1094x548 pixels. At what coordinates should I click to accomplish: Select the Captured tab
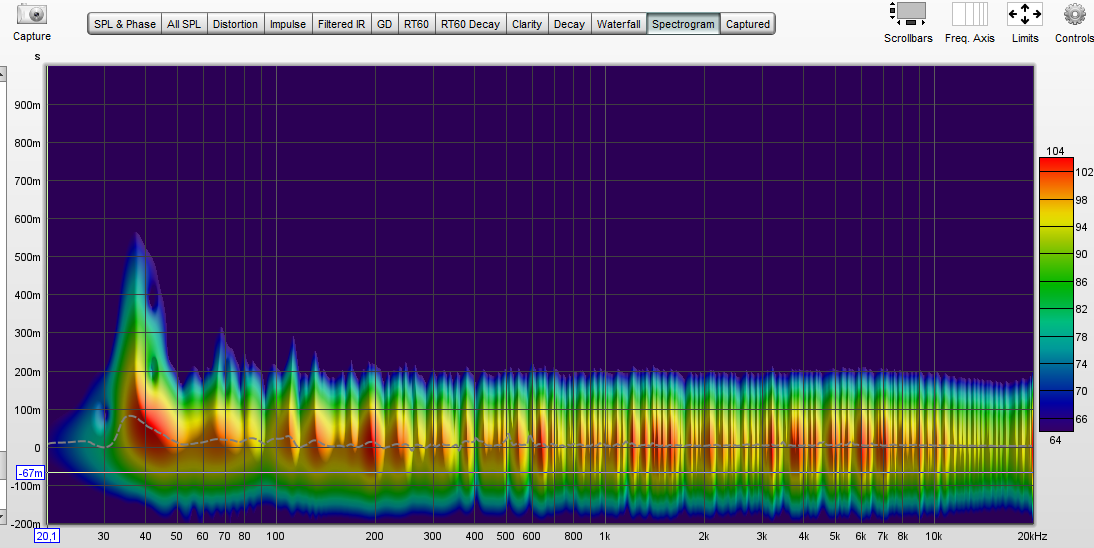click(x=747, y=24)
